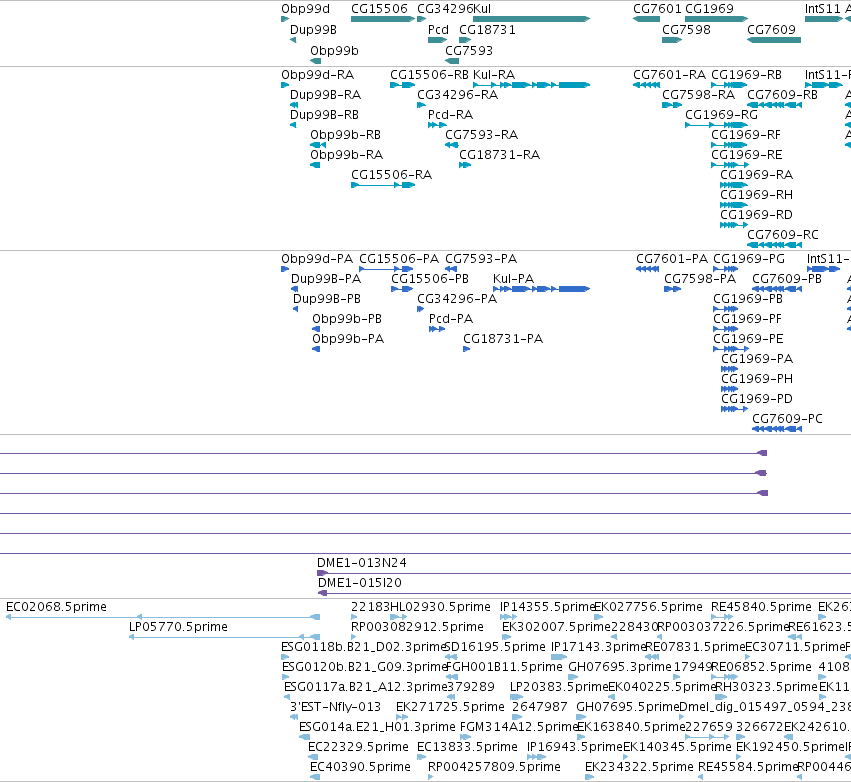Image resolution: width=851 pixels, height=782 pixels.
Task: Click the CG7609-RB transcript label
Action: (x=783, y=95)
